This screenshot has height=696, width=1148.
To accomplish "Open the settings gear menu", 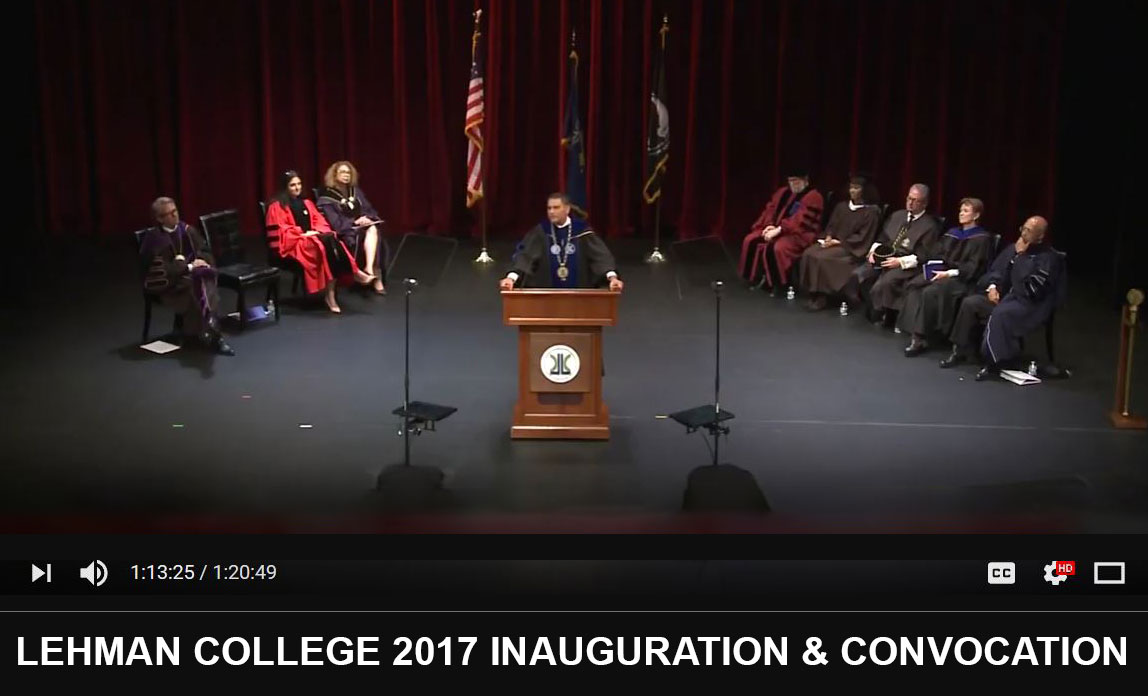I will click(1055, 573).
